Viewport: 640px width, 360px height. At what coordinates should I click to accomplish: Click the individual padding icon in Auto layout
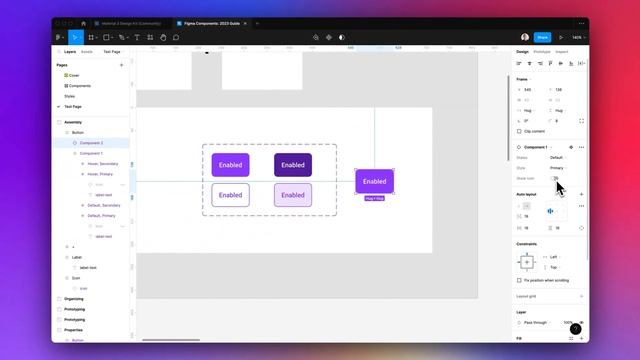point(581,228)
